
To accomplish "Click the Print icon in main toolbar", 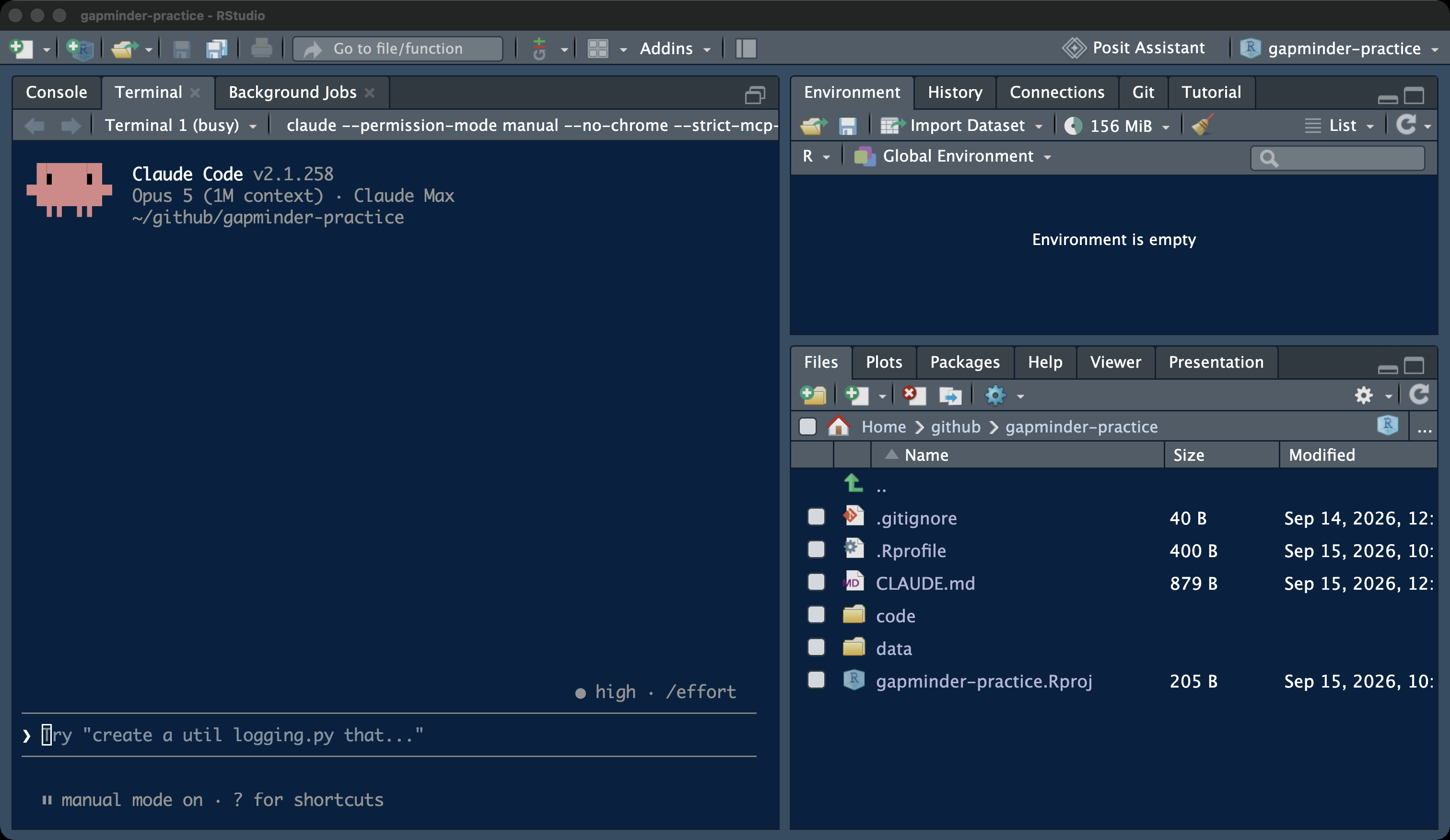I will point(261,48).
